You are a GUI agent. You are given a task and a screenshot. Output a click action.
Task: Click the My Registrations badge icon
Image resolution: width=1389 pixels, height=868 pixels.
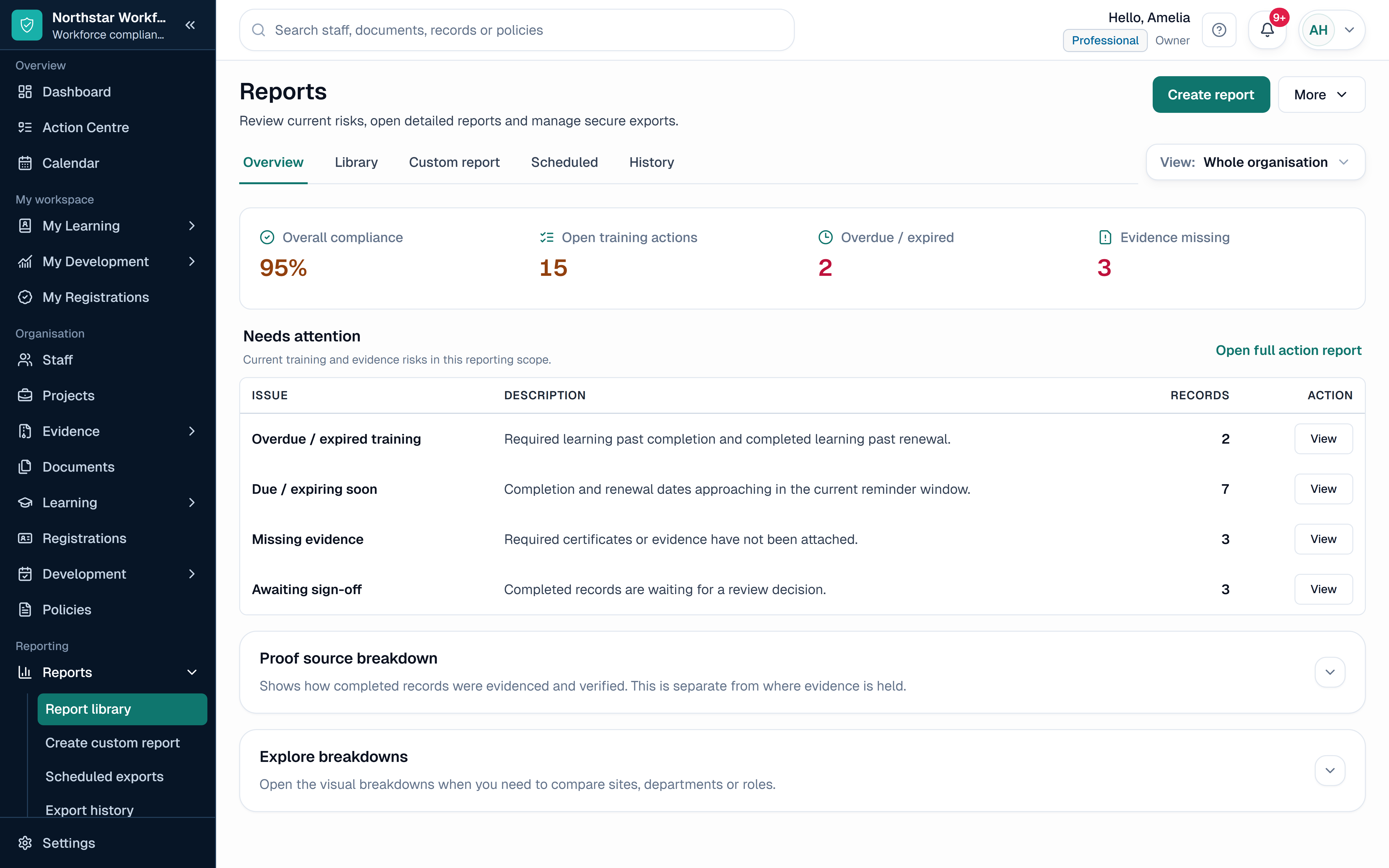[25, 297]
